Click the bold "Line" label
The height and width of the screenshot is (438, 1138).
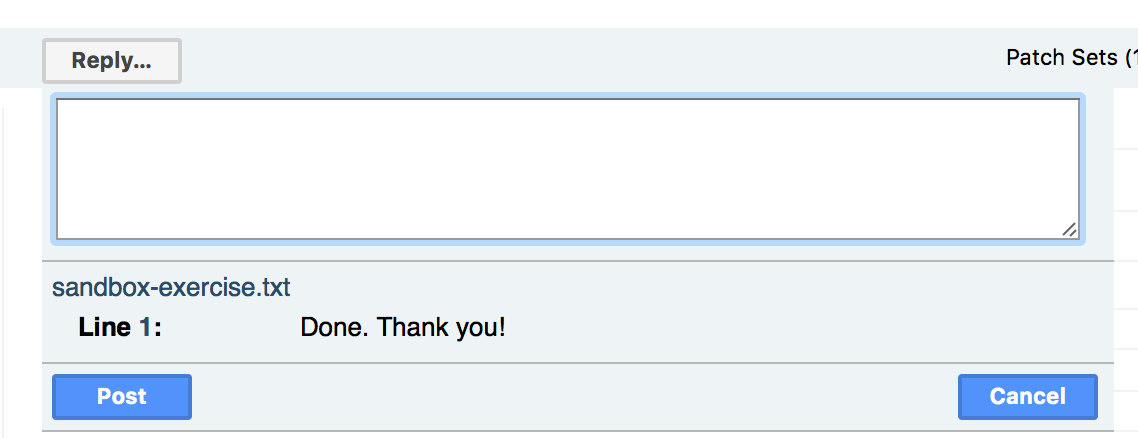tap(104, 327)
